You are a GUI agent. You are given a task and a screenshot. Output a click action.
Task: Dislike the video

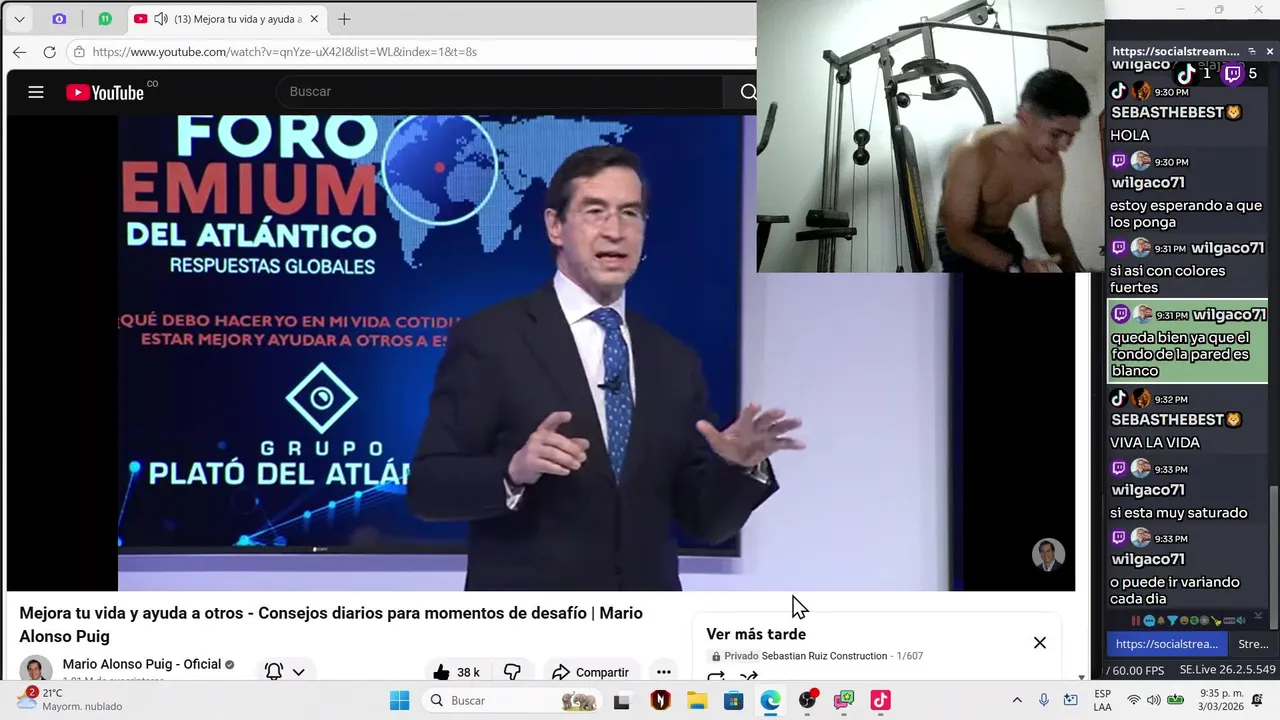point(512,672)
